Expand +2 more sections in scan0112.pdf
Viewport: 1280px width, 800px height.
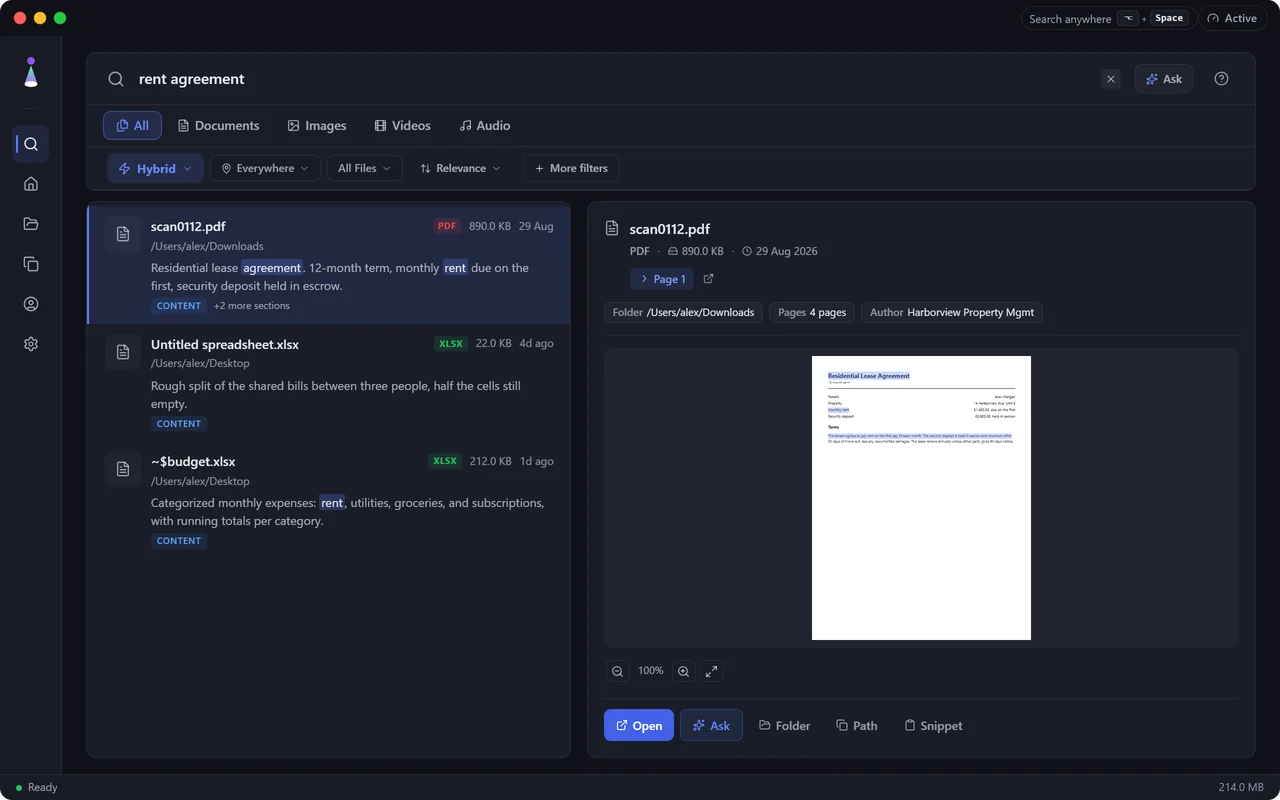click(251, 306)
